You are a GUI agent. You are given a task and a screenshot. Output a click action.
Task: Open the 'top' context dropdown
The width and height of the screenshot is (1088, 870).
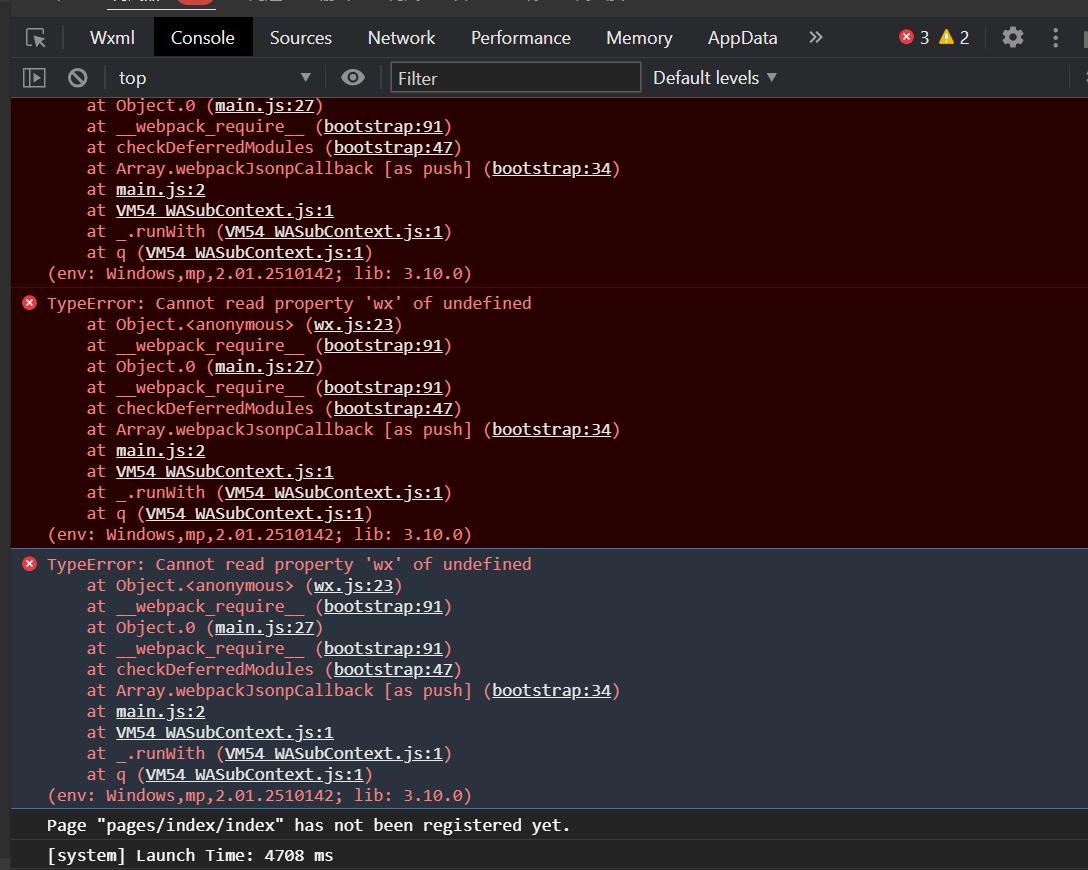click(x=214, y=78)
